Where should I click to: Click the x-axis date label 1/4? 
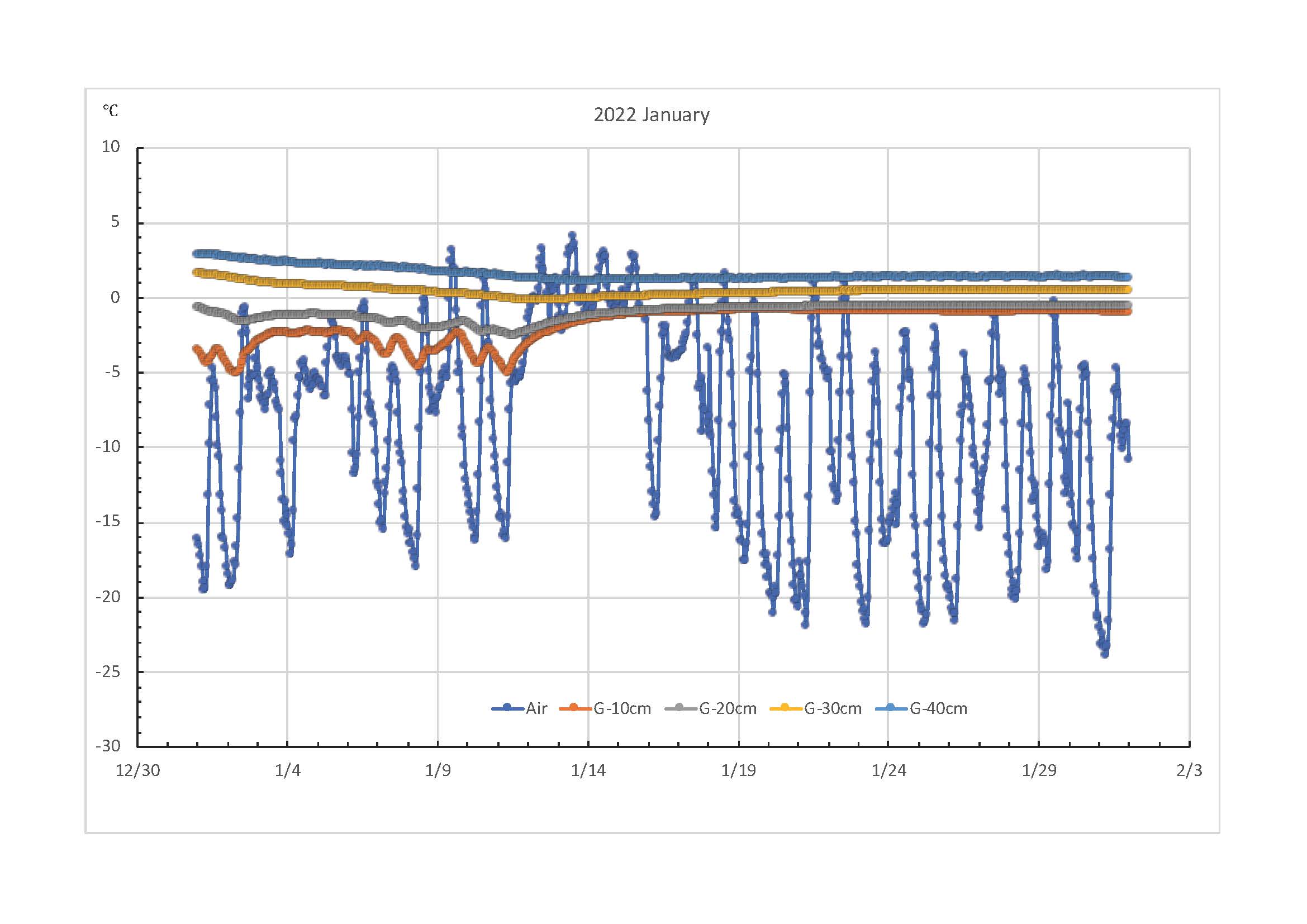287,770
